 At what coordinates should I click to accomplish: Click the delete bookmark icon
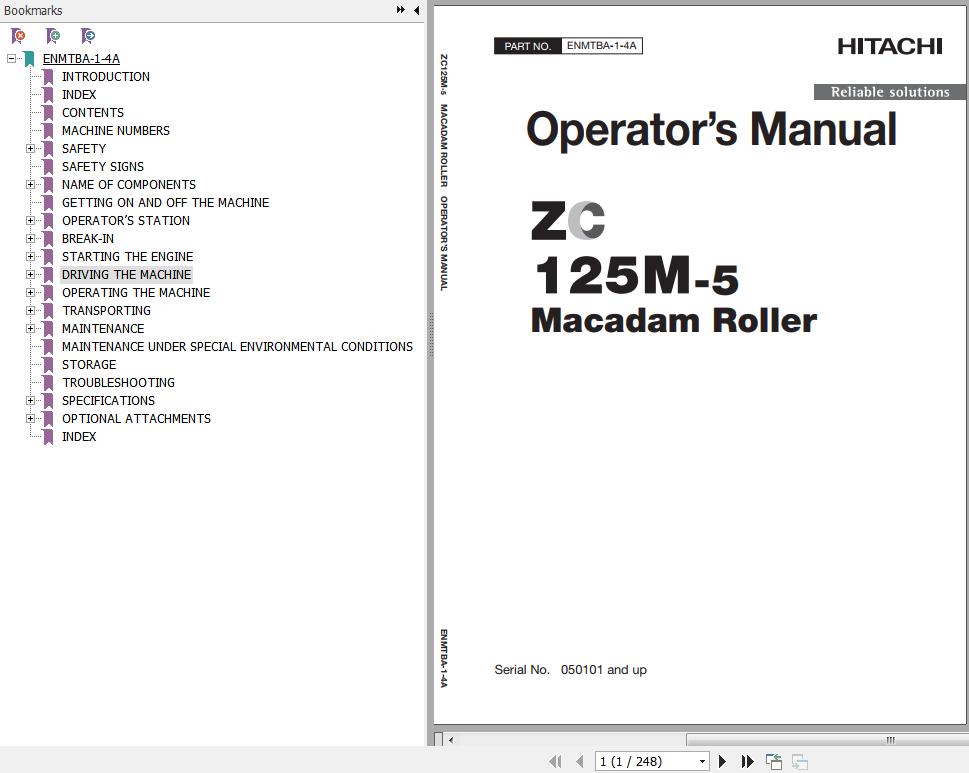tap(19, 36)
